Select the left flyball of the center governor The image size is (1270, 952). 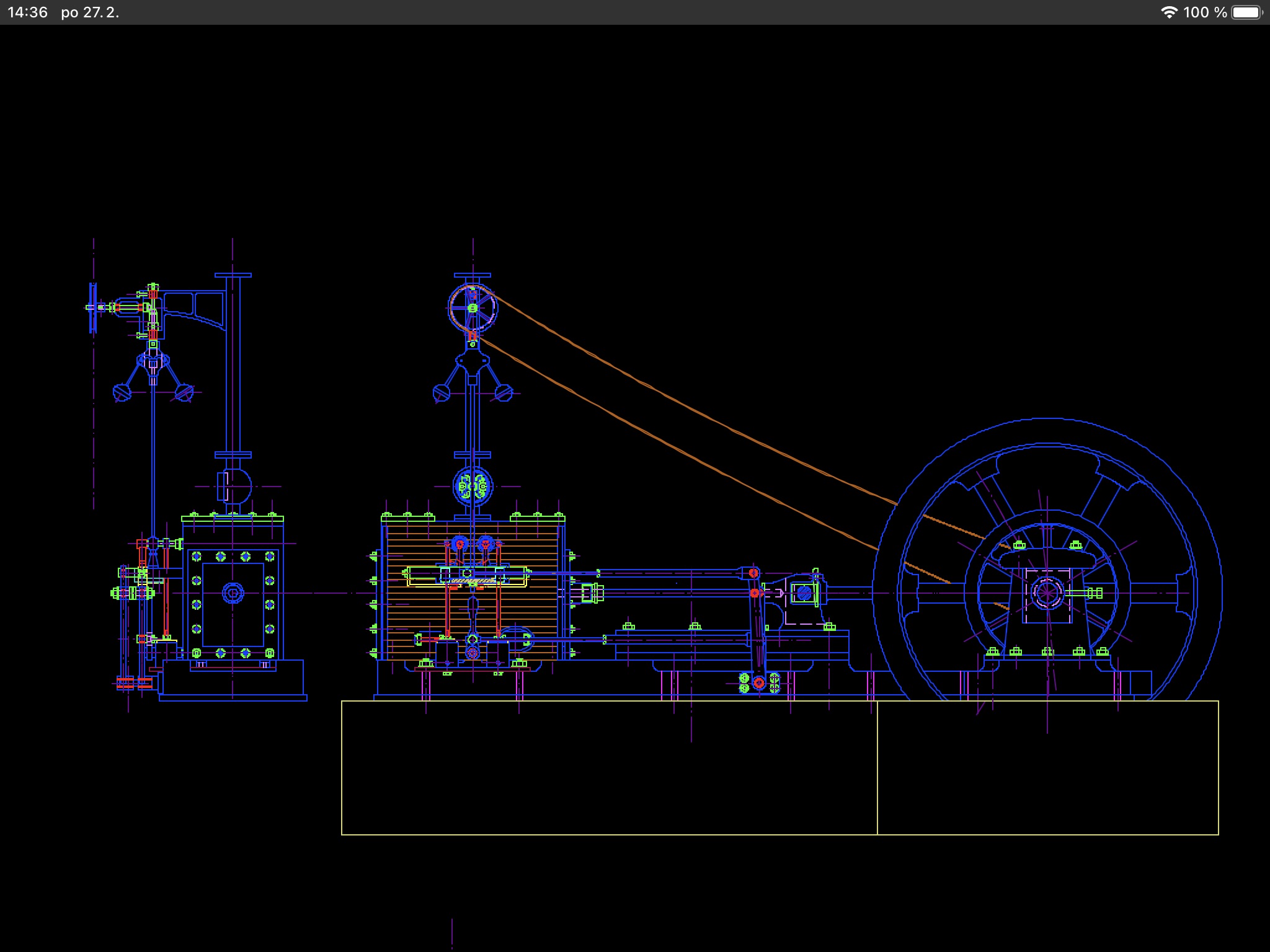tap(441, 392)
